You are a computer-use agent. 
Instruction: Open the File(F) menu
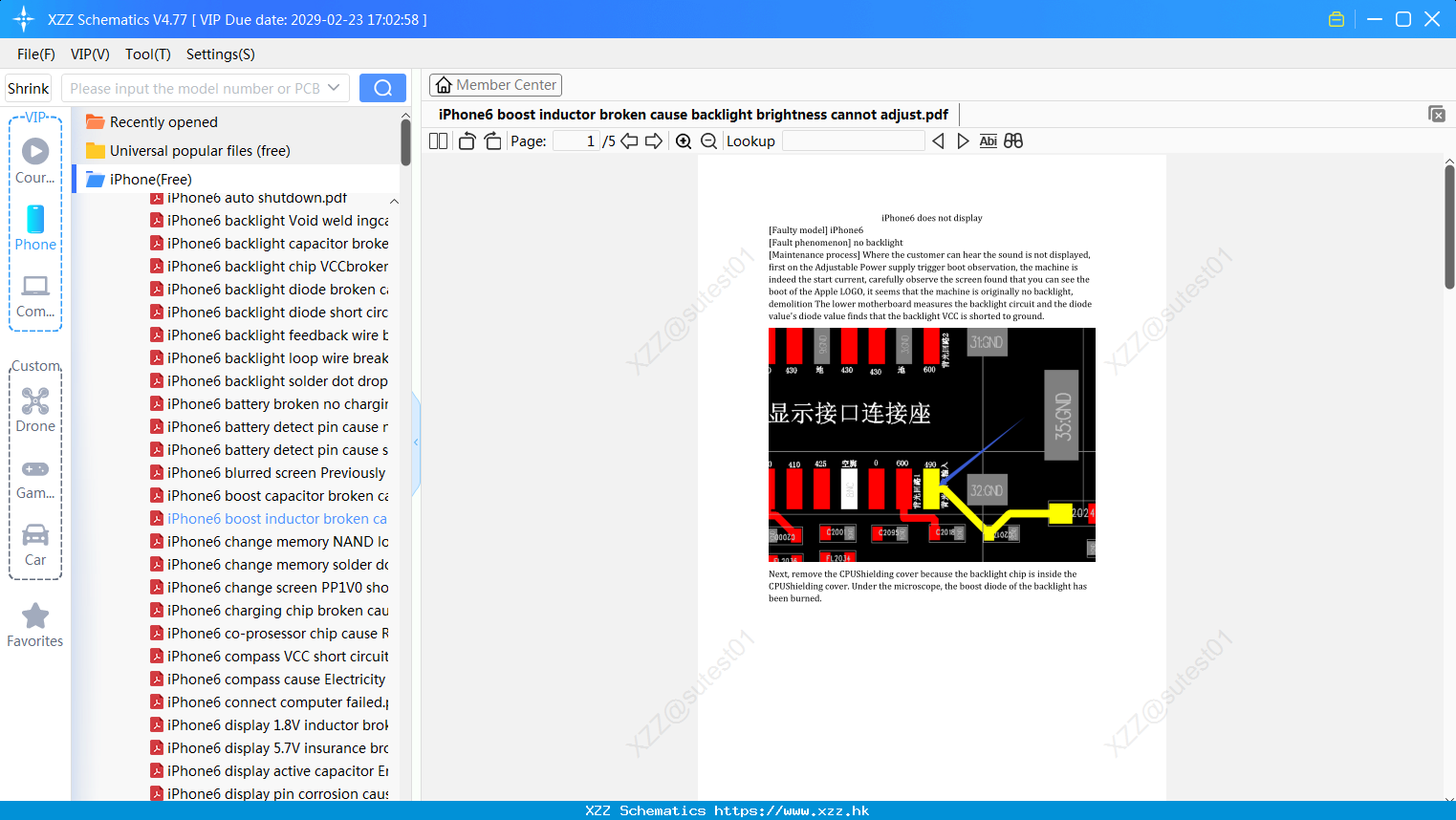tap(36, 54)
